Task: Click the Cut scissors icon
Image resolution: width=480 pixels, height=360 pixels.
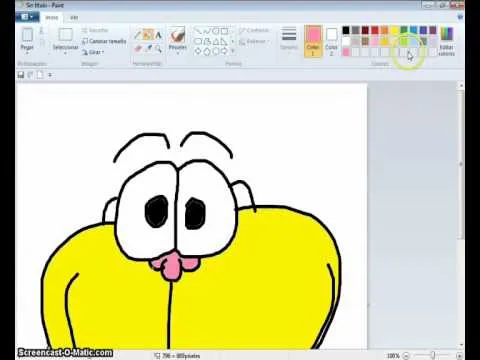Action: click(42, 31)
